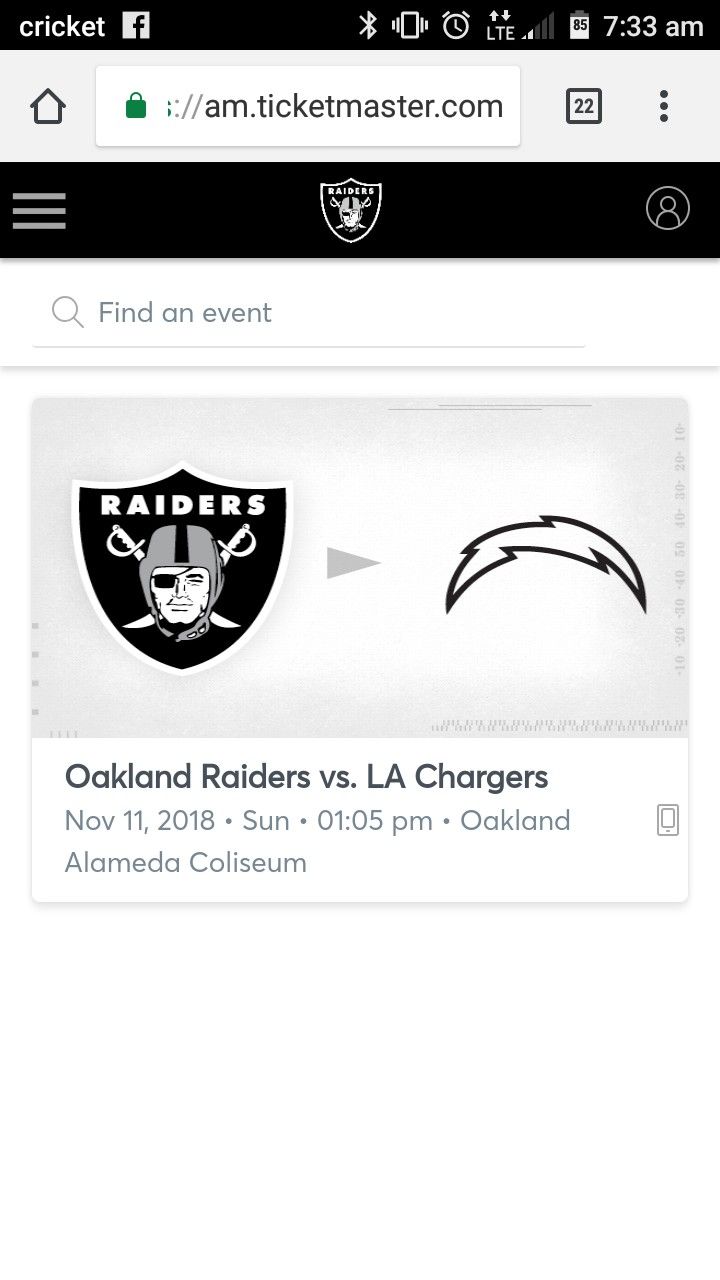Screen dimensions: 720x1280
Task: Tap the Raiders shield logo in header
Action: pyautogui.click(x=351, y=210)
